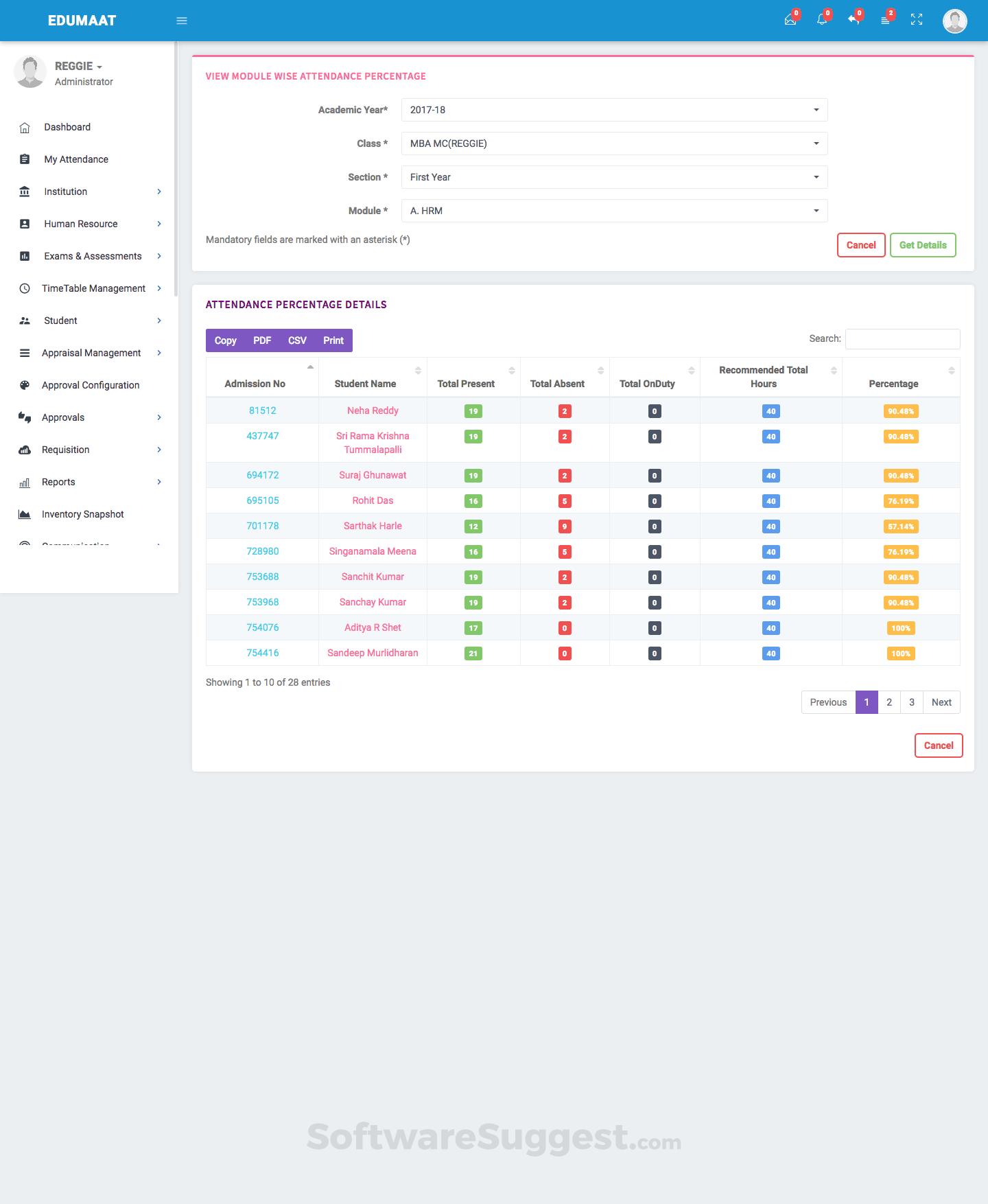988x1204 pixels.
Task: Click the Dashboard home icon
Action: (x=25, y=128)
